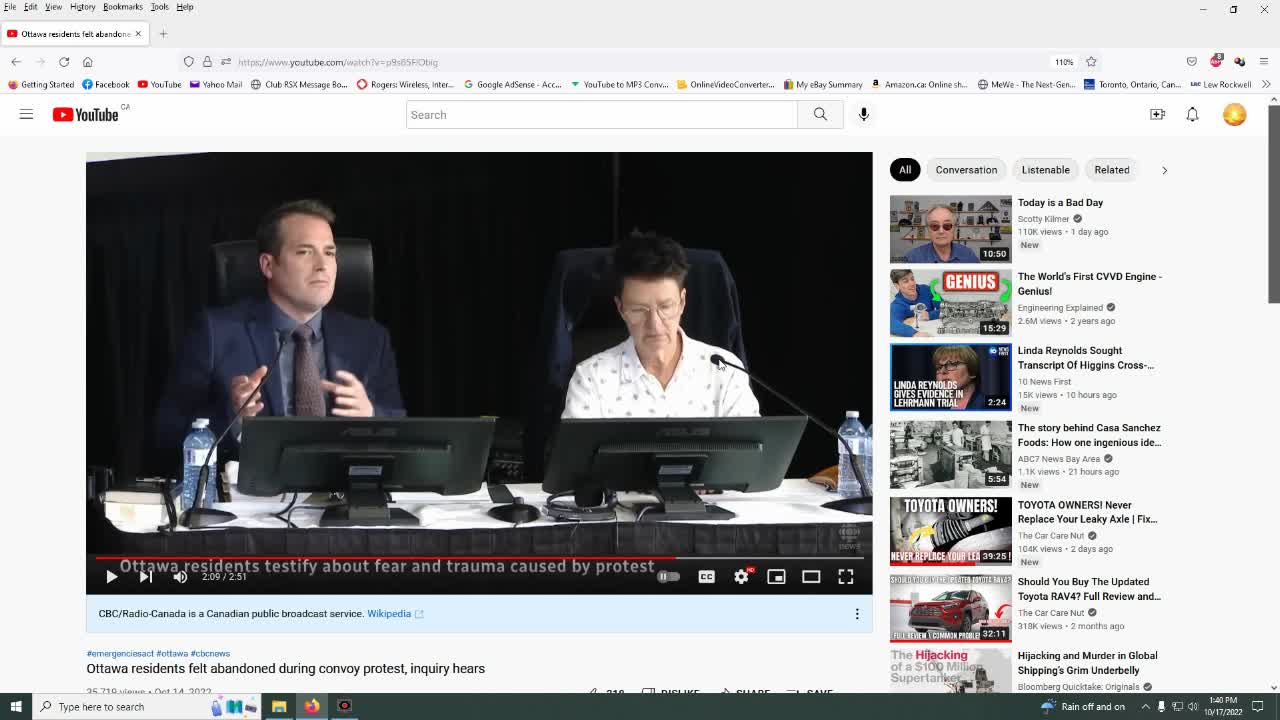The image size is (1280, 720).
Task: Skip to next video button
Action: 146,577
